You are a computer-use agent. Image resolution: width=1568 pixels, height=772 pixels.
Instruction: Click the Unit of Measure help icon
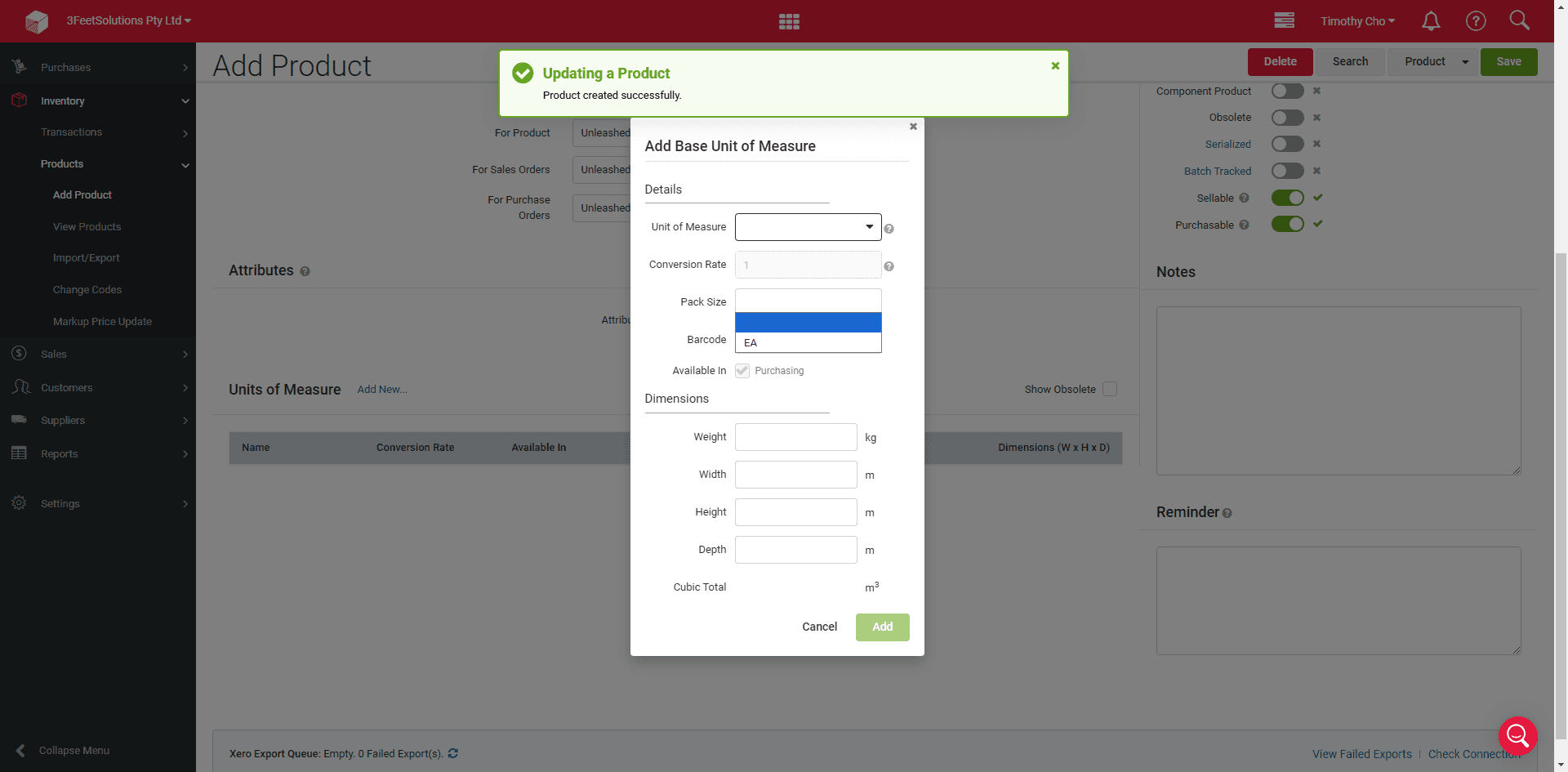[x=889, y=230]
